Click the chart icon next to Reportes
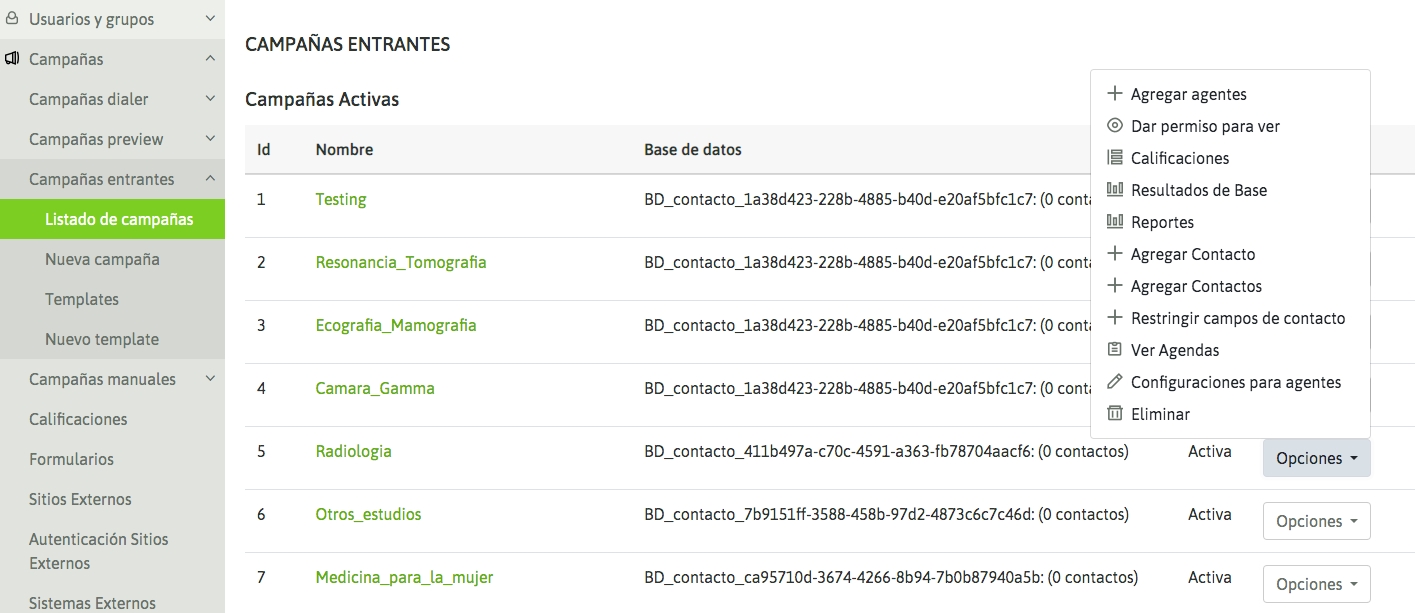This screenshot has height=613, width=1428. click(1115, 222)
